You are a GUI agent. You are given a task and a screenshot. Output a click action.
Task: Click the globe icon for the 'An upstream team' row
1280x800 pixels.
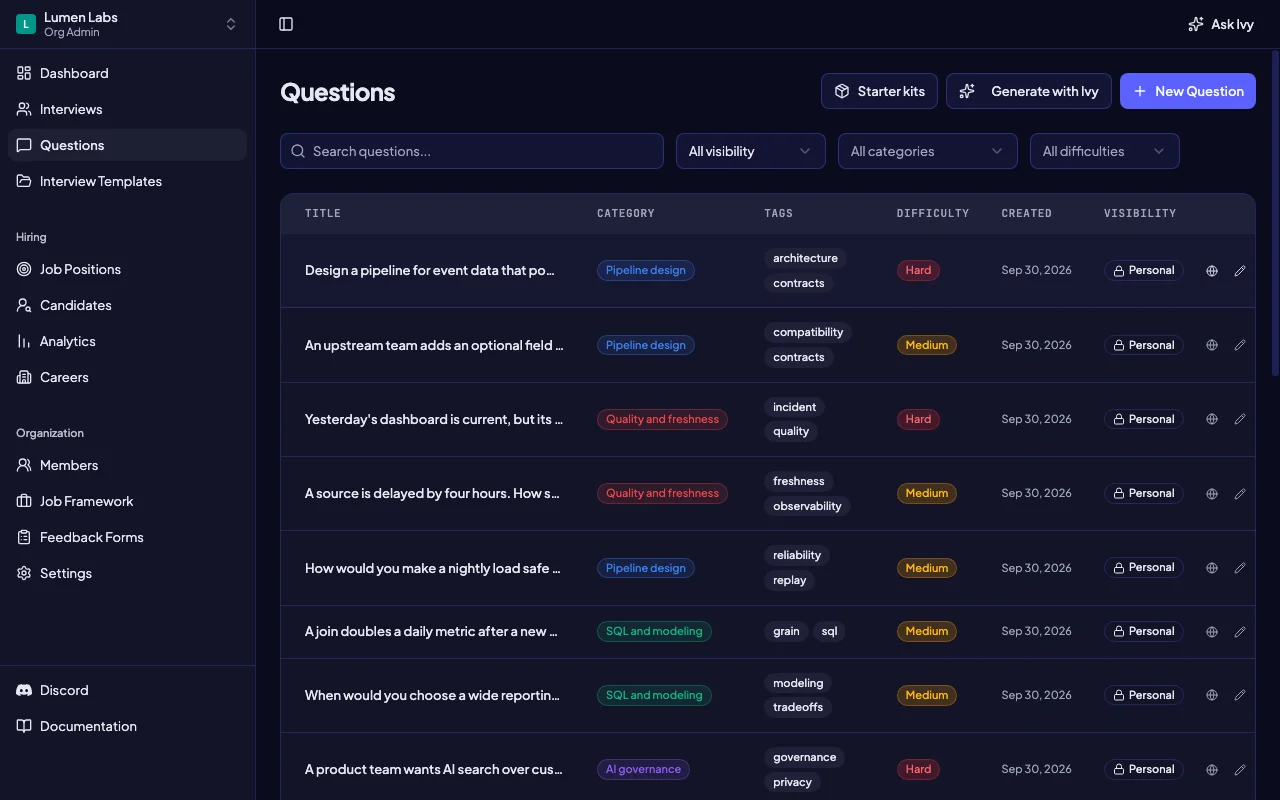click(1212, 345)
